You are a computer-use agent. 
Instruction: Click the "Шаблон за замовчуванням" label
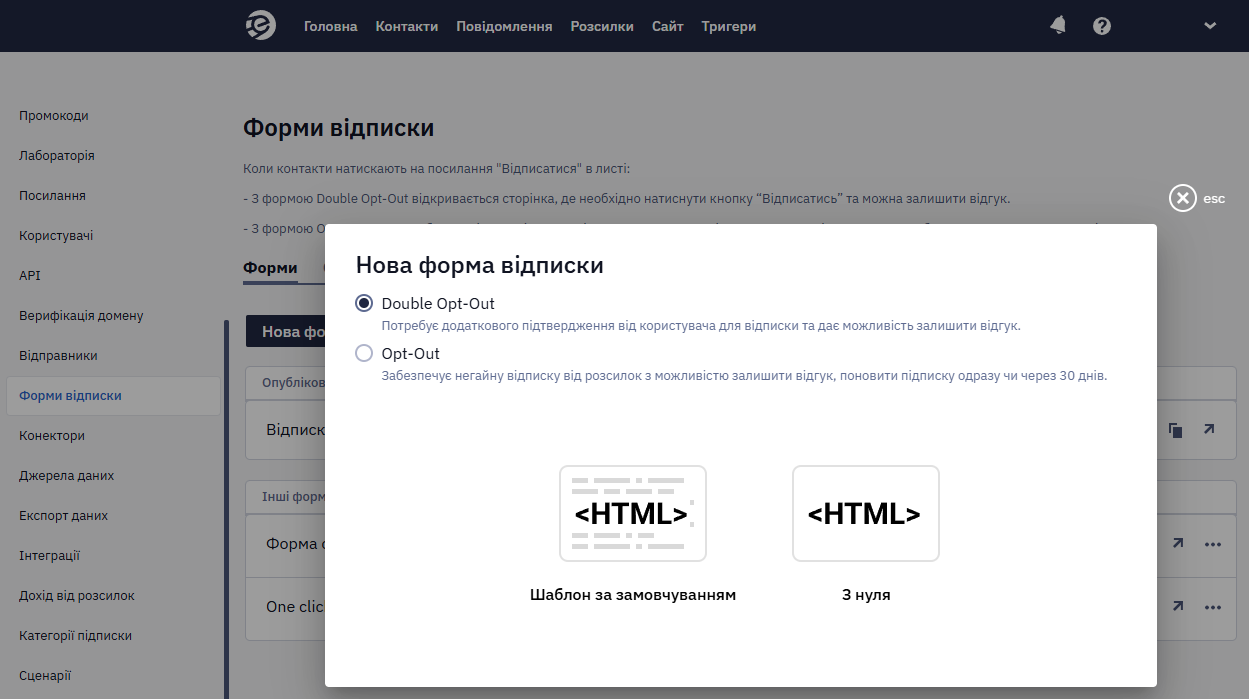click(633, 595)
